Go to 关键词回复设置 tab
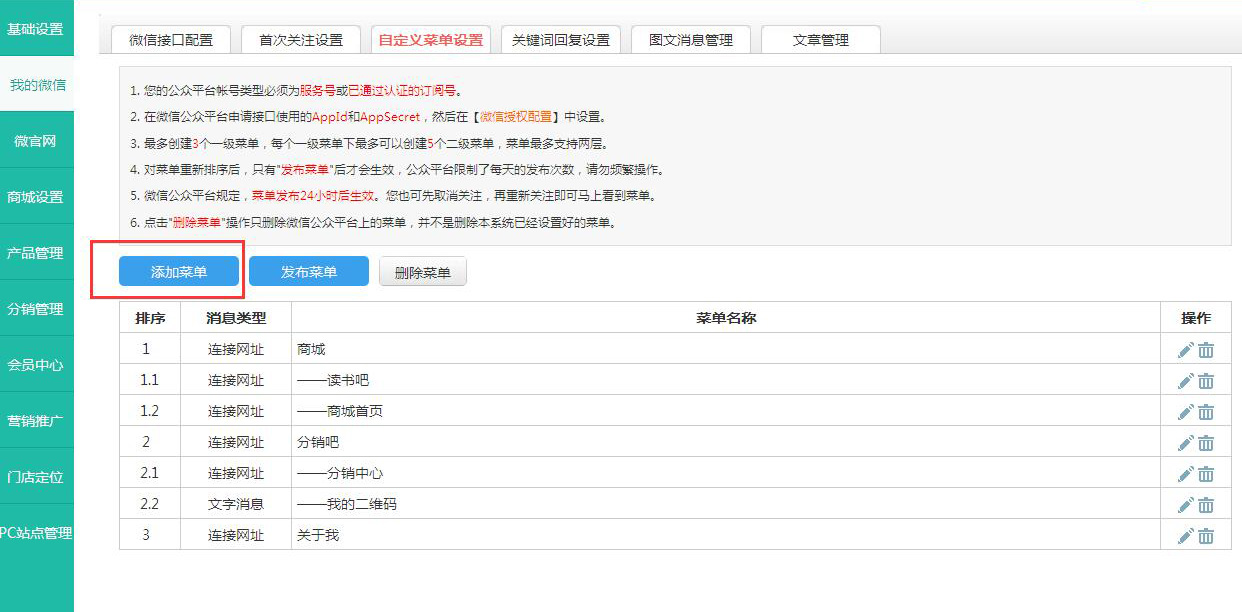The height and width of the screenshot is (612, 1242). [x=560, y=40]
